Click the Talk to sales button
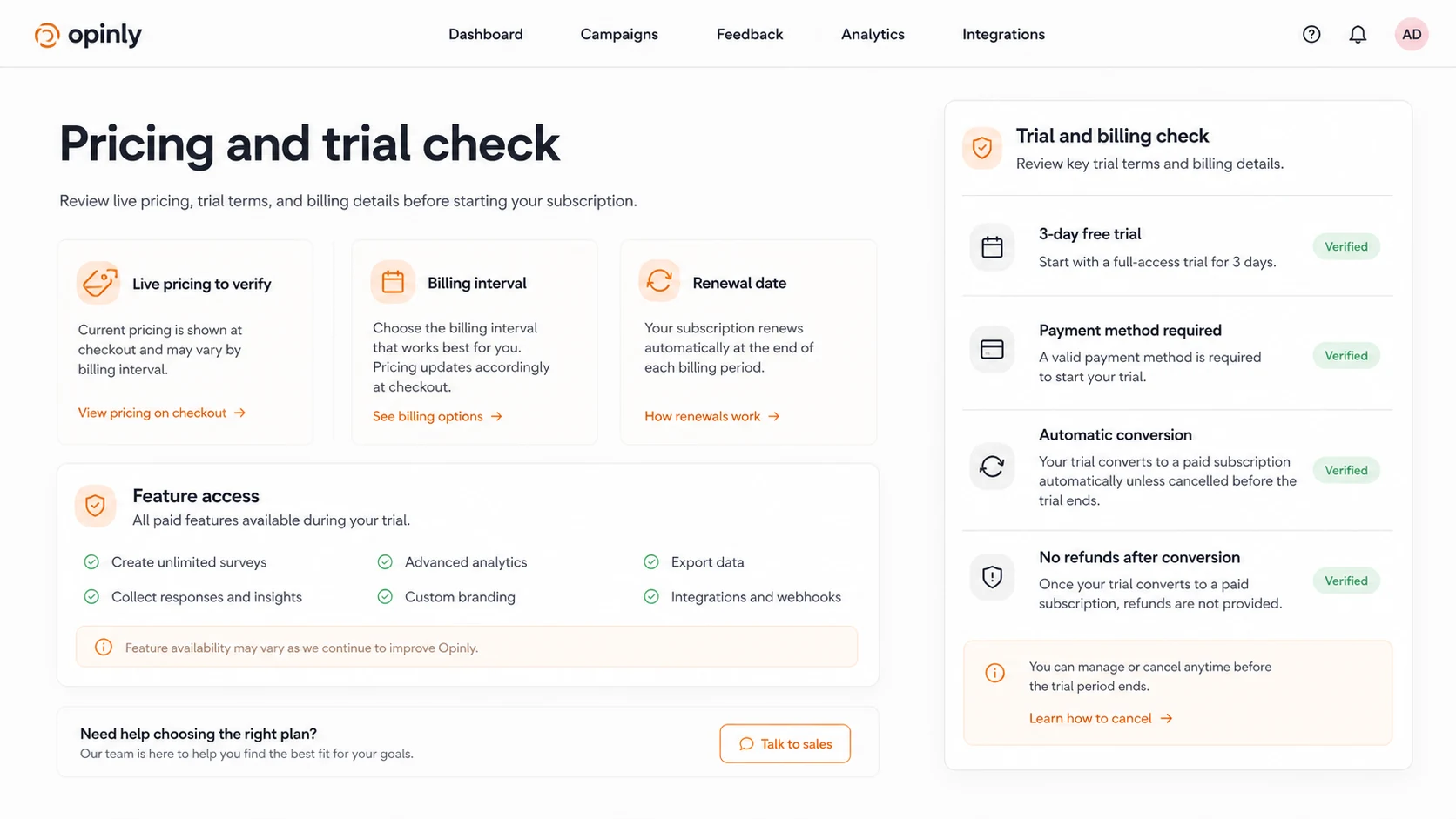Screen dimensions: 1456x819 [x=785, y=744]
